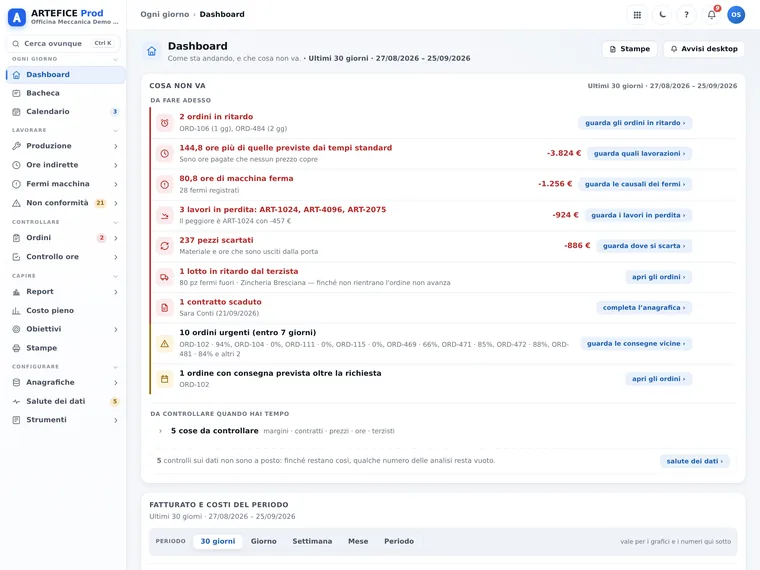Image resolution: width=760 pixels, height=570 pixels.
Task: Click Salute dei dati pulse icon
Action: [x=16, y=401]
